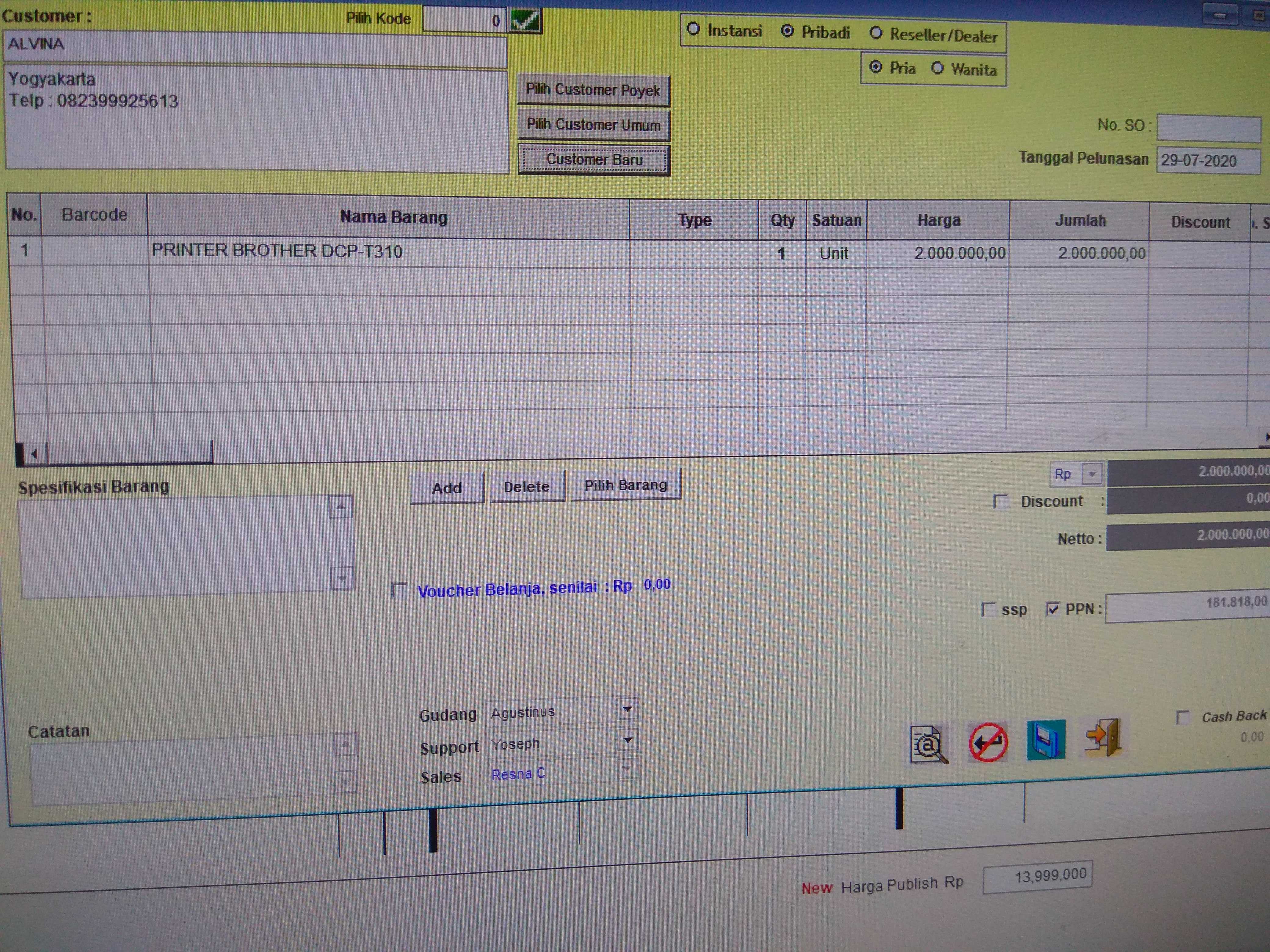This screenshot has height=952, width=1270.
Task: Click the red cancel-undo icon
Action: 988,742
